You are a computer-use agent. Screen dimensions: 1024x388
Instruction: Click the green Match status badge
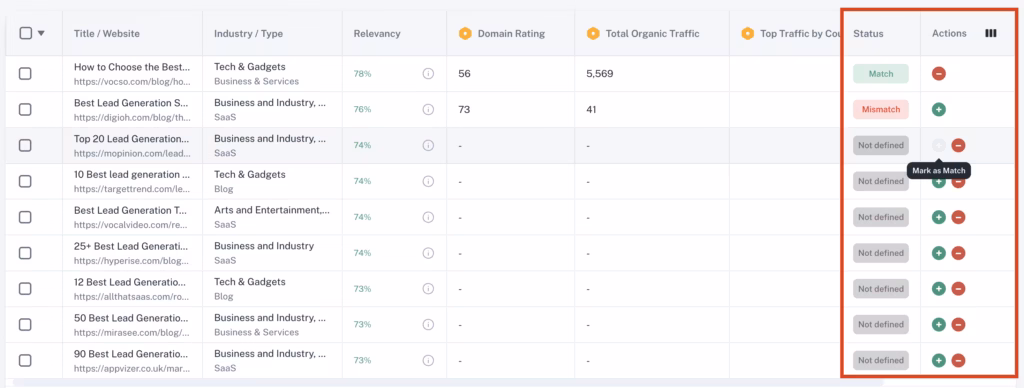click(x=880, y=74)
